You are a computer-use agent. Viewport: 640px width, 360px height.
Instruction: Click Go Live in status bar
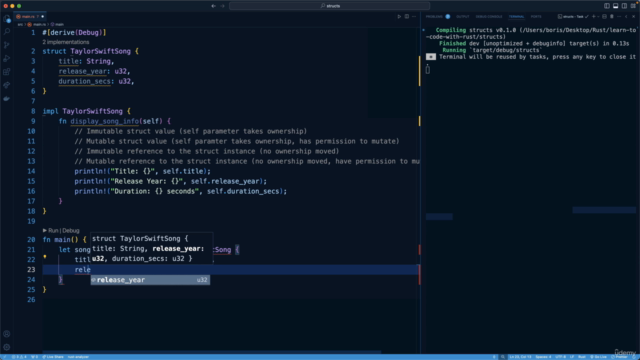coord(598,357)
